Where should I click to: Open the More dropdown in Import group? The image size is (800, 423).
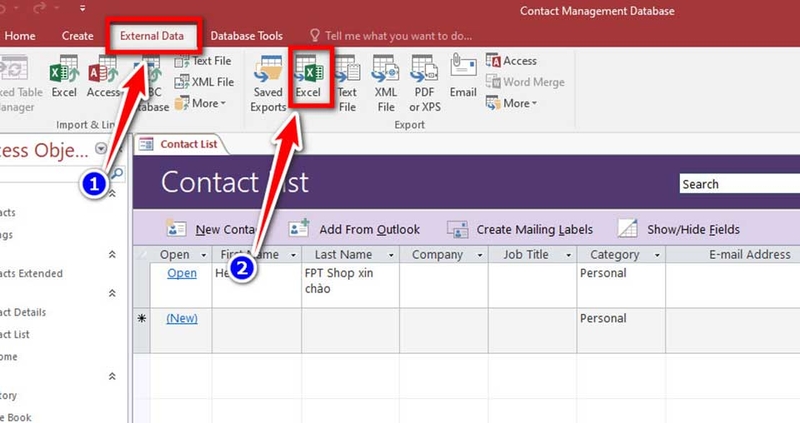(x=201, y=103)
